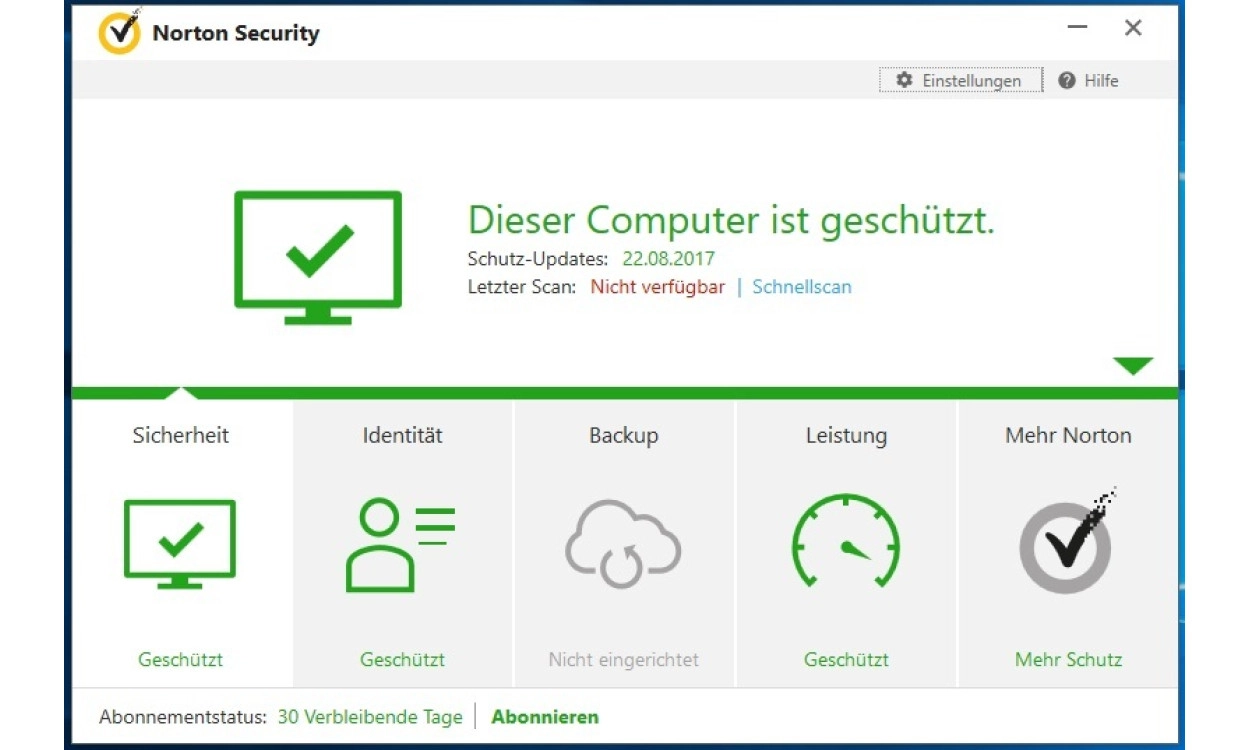Click the large green protected monitor icon

tap(318, 257)
